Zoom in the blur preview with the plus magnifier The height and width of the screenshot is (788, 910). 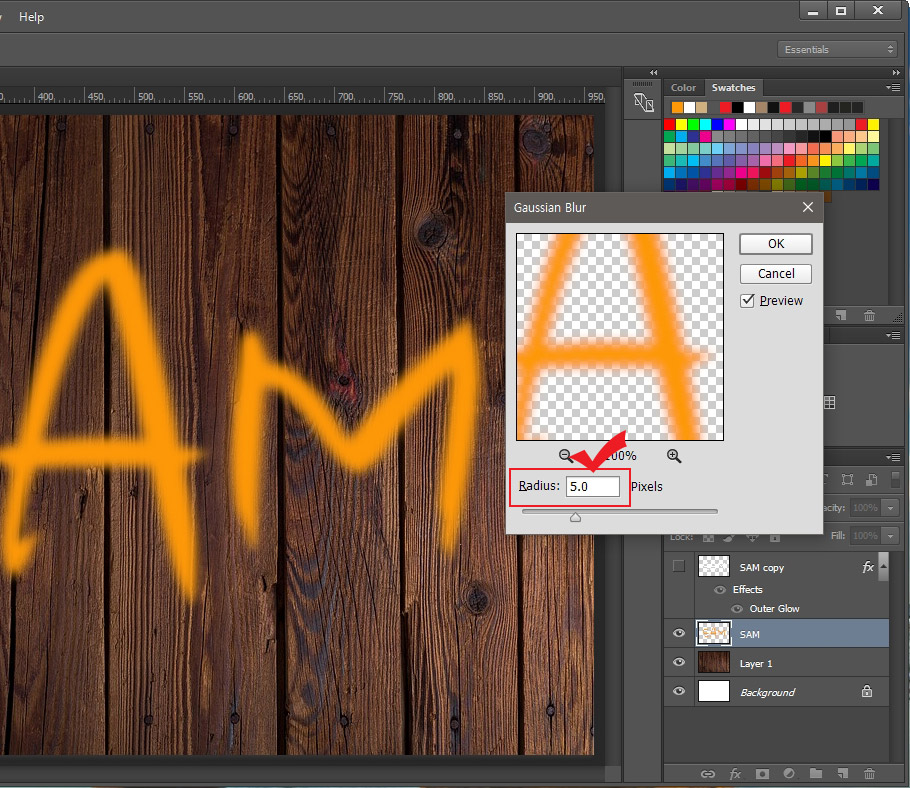point(673,456)
